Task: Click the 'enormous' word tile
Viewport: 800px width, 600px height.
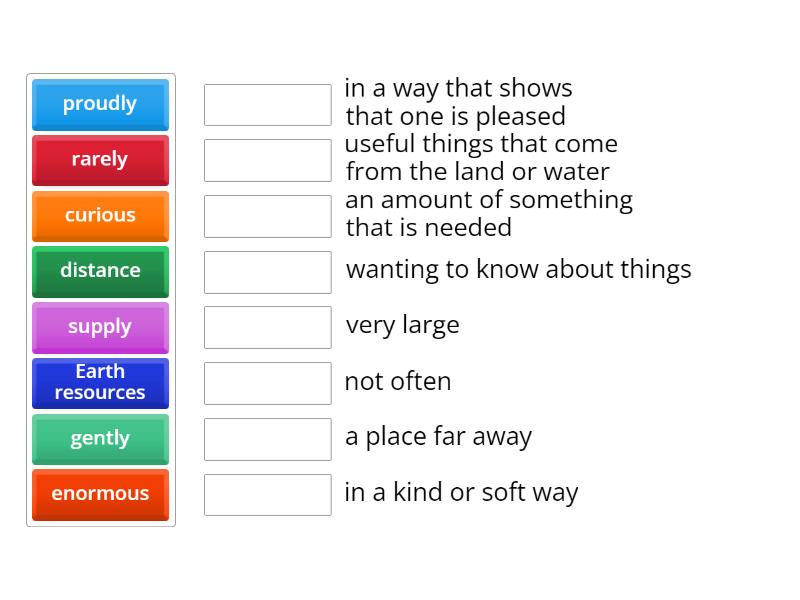Action: click(x=100, y=494)
